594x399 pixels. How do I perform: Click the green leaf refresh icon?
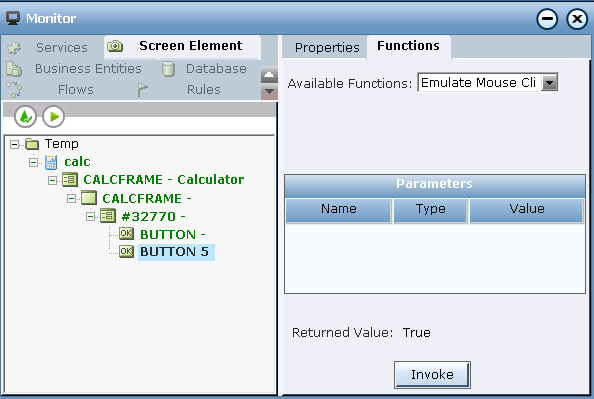(x=25, y=116)
